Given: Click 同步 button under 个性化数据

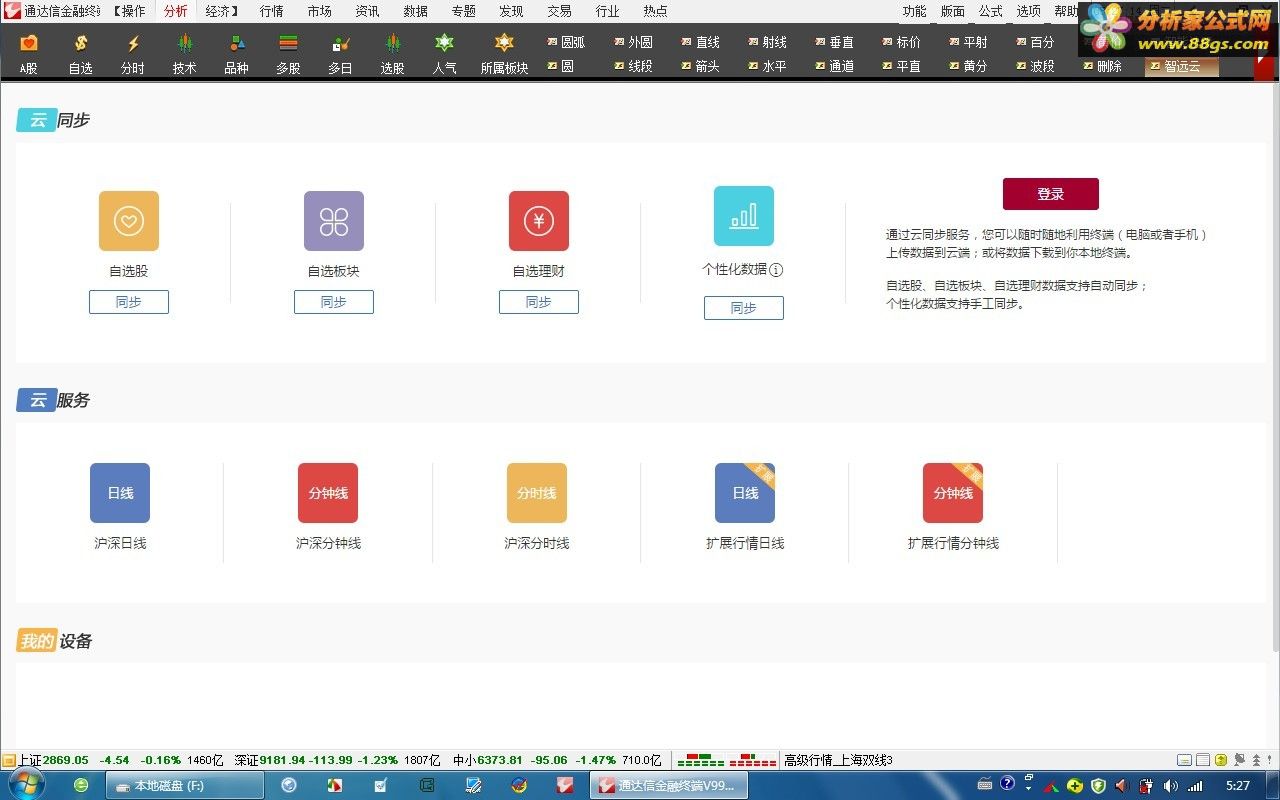Looking at the screenshot, I should point(744,308).
